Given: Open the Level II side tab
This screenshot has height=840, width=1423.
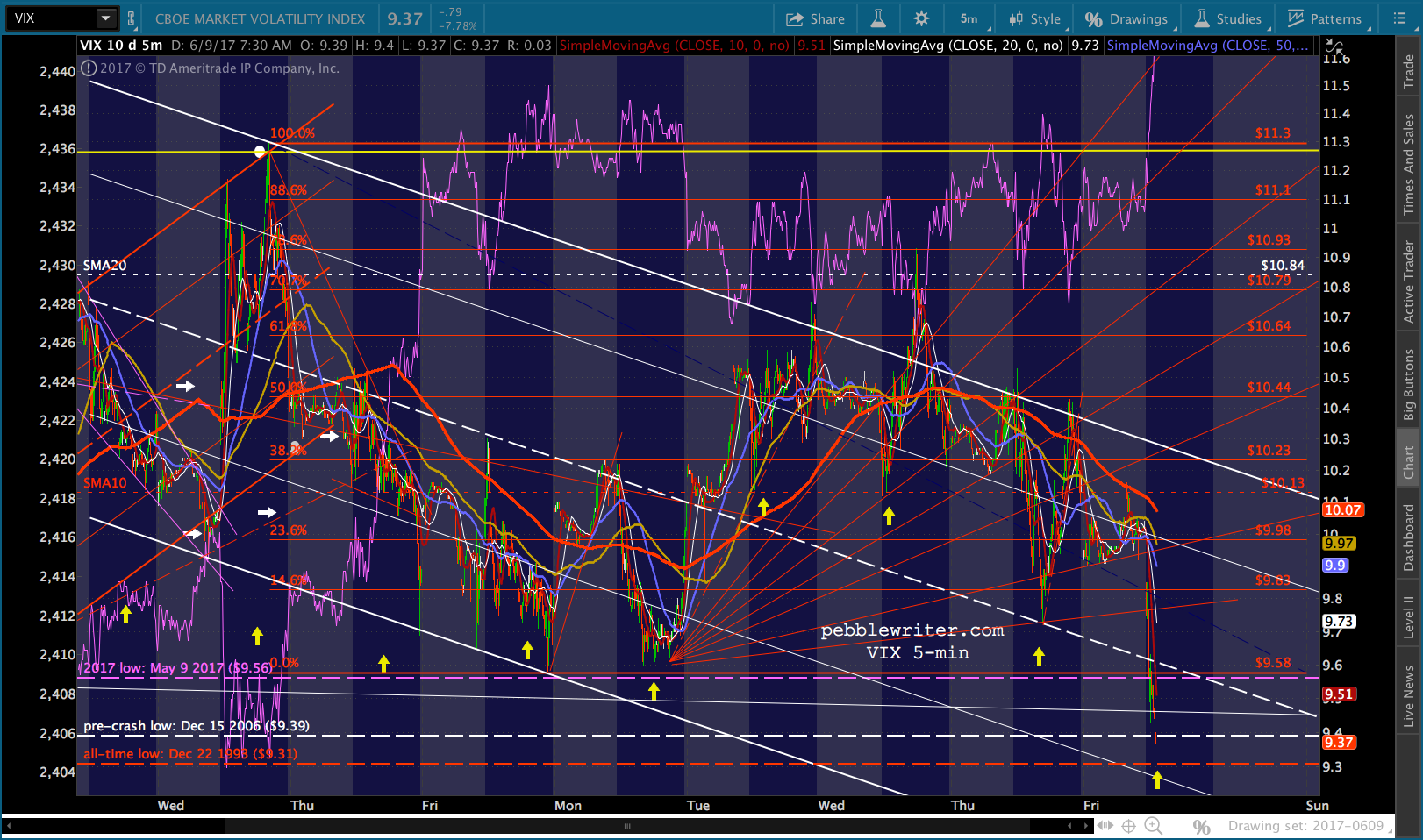Looking at the screenshot, I should pos(1409,616).
